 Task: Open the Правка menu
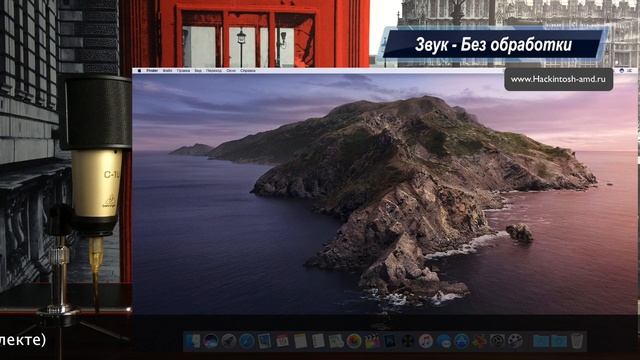[183, 71]
